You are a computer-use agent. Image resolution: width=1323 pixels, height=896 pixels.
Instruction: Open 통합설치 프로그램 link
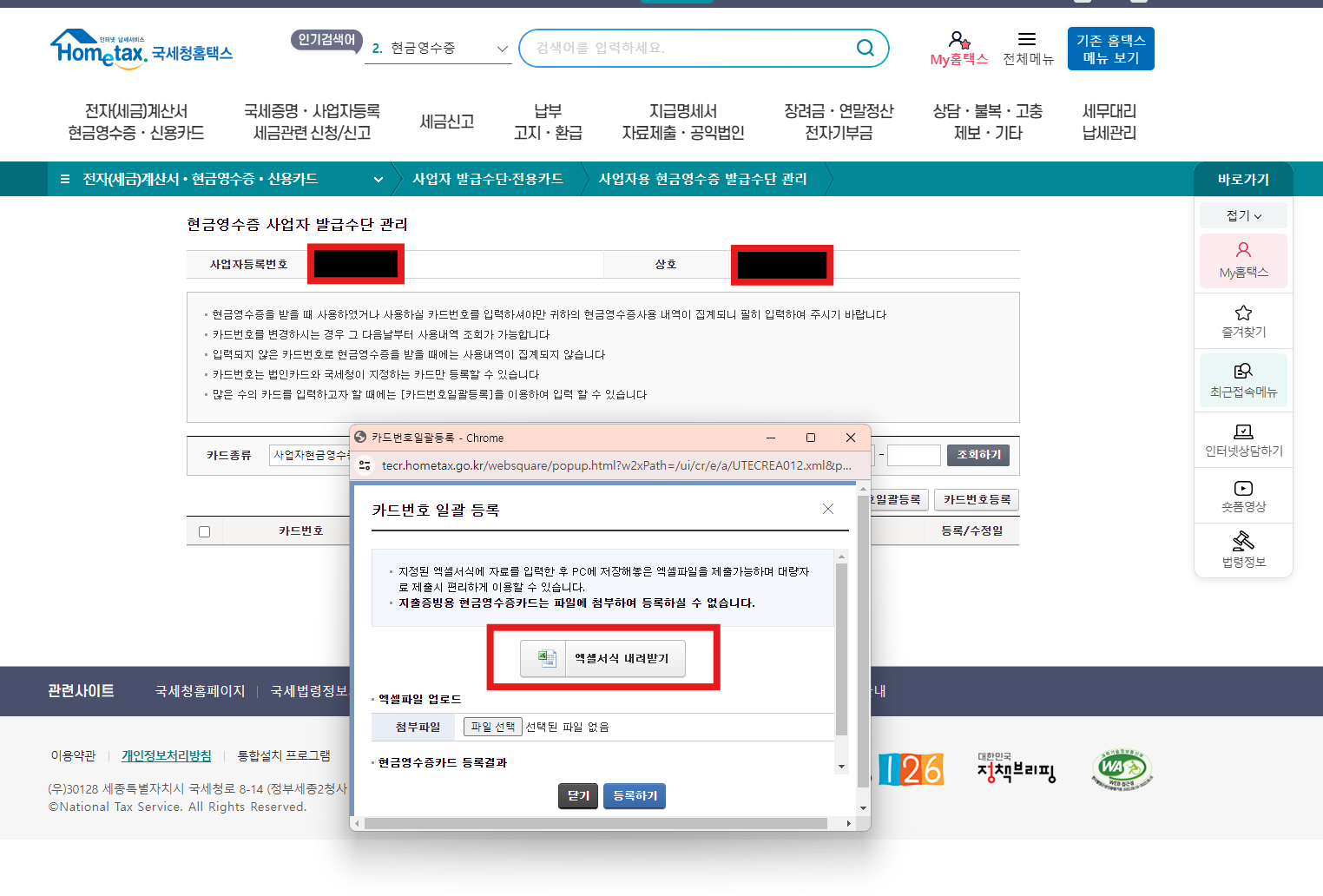point(284,755)
